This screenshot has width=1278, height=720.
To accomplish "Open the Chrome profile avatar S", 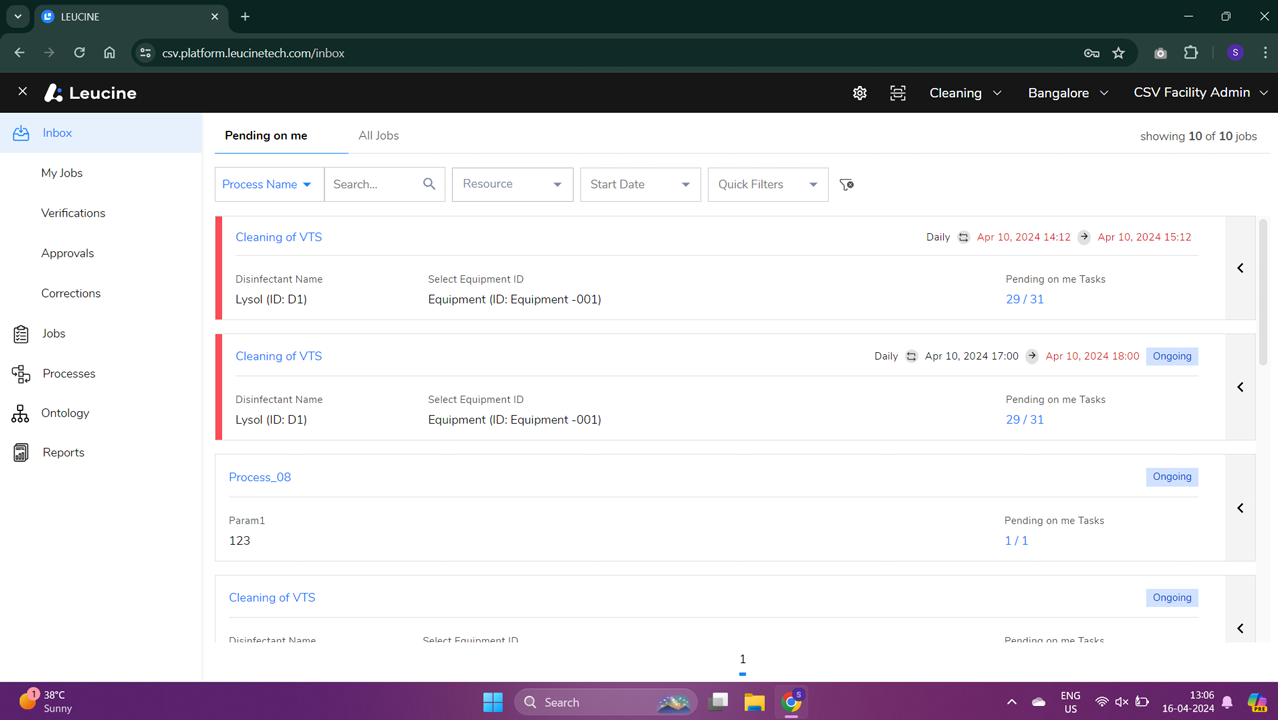I will pos(1235,53).
